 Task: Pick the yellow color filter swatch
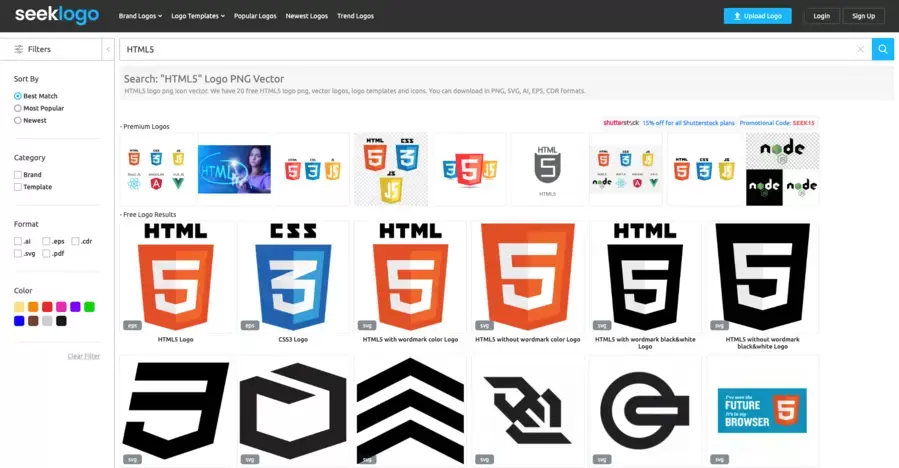(19, 307)
